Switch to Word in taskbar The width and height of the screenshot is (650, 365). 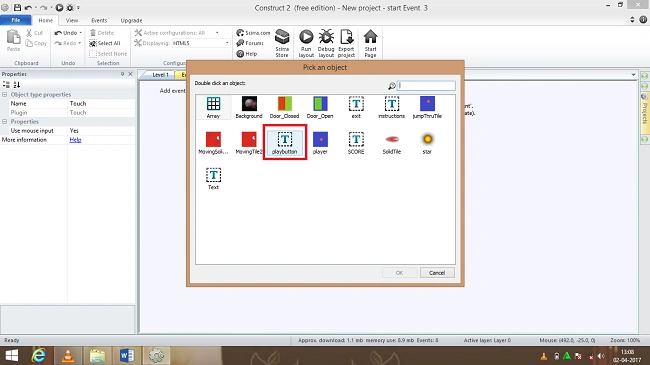click(x=127, y=356)
